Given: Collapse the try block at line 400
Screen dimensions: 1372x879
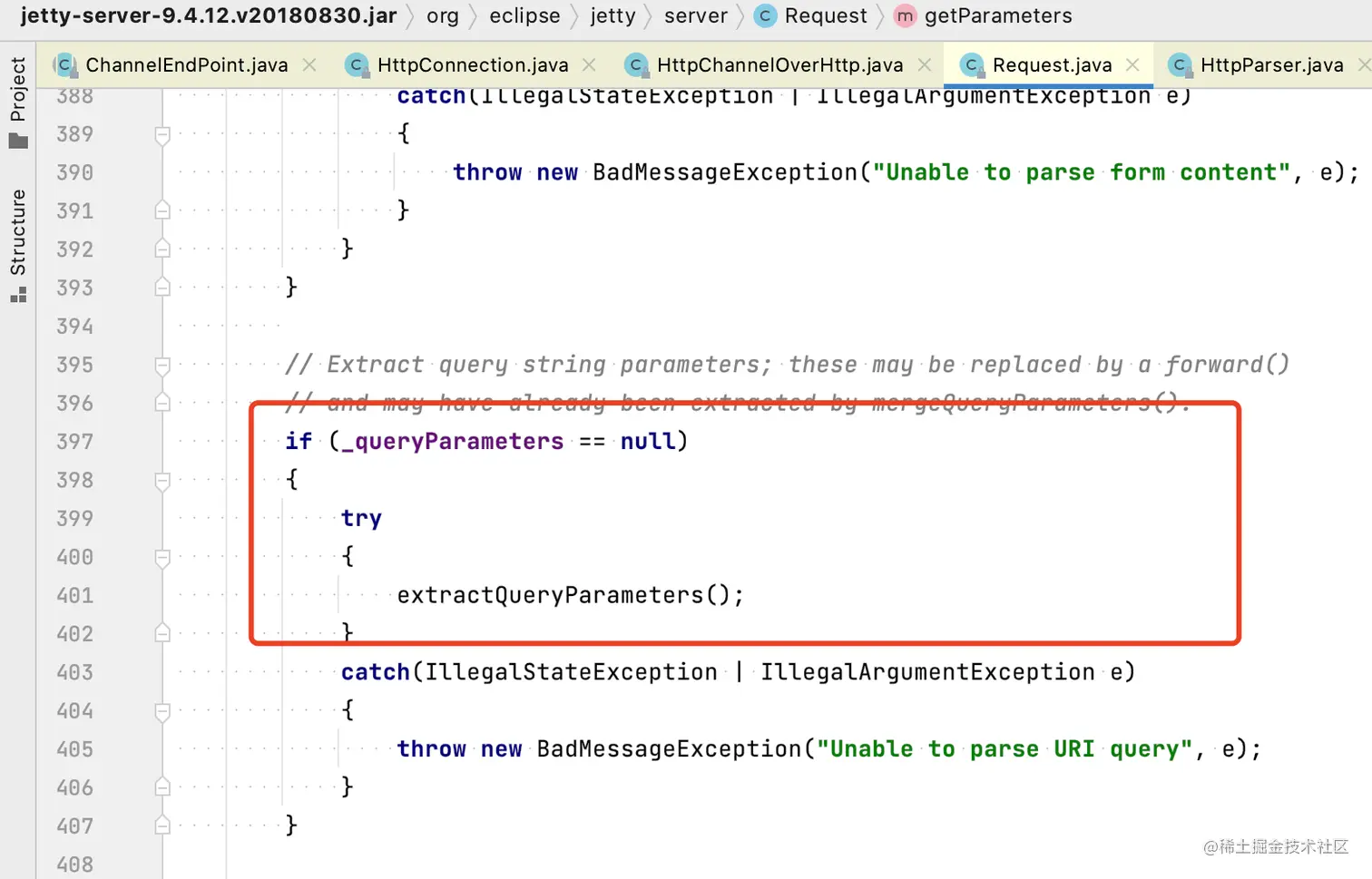Looking at the screenshot, I should 162,558.
